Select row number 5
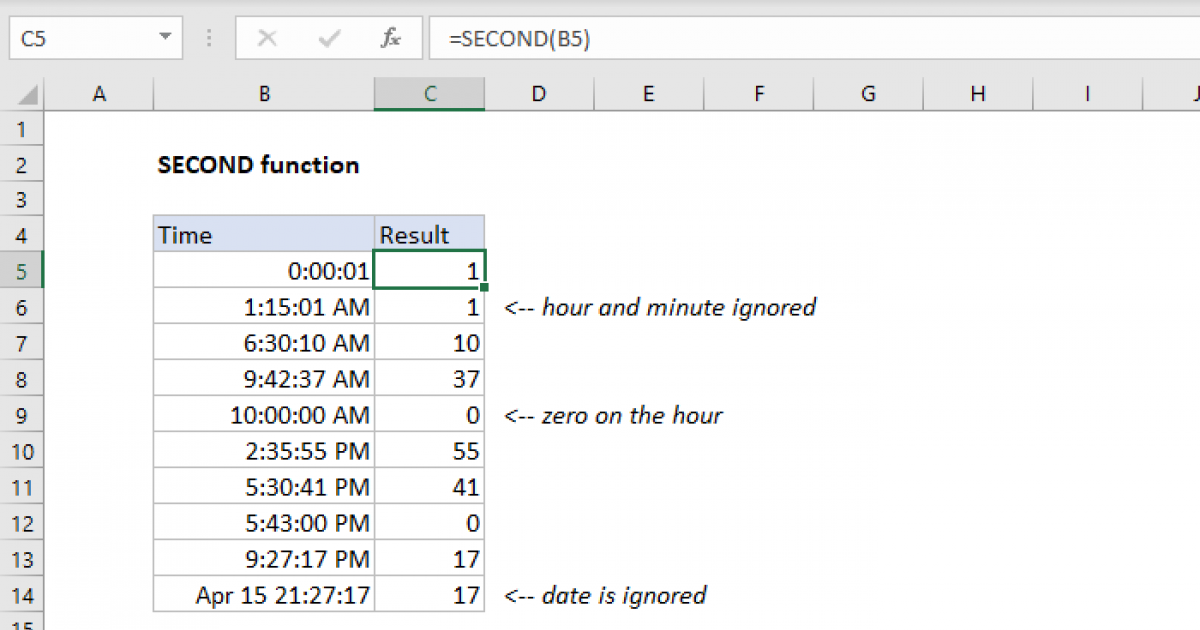This screenshot has width=1200, height=630. 22,270
